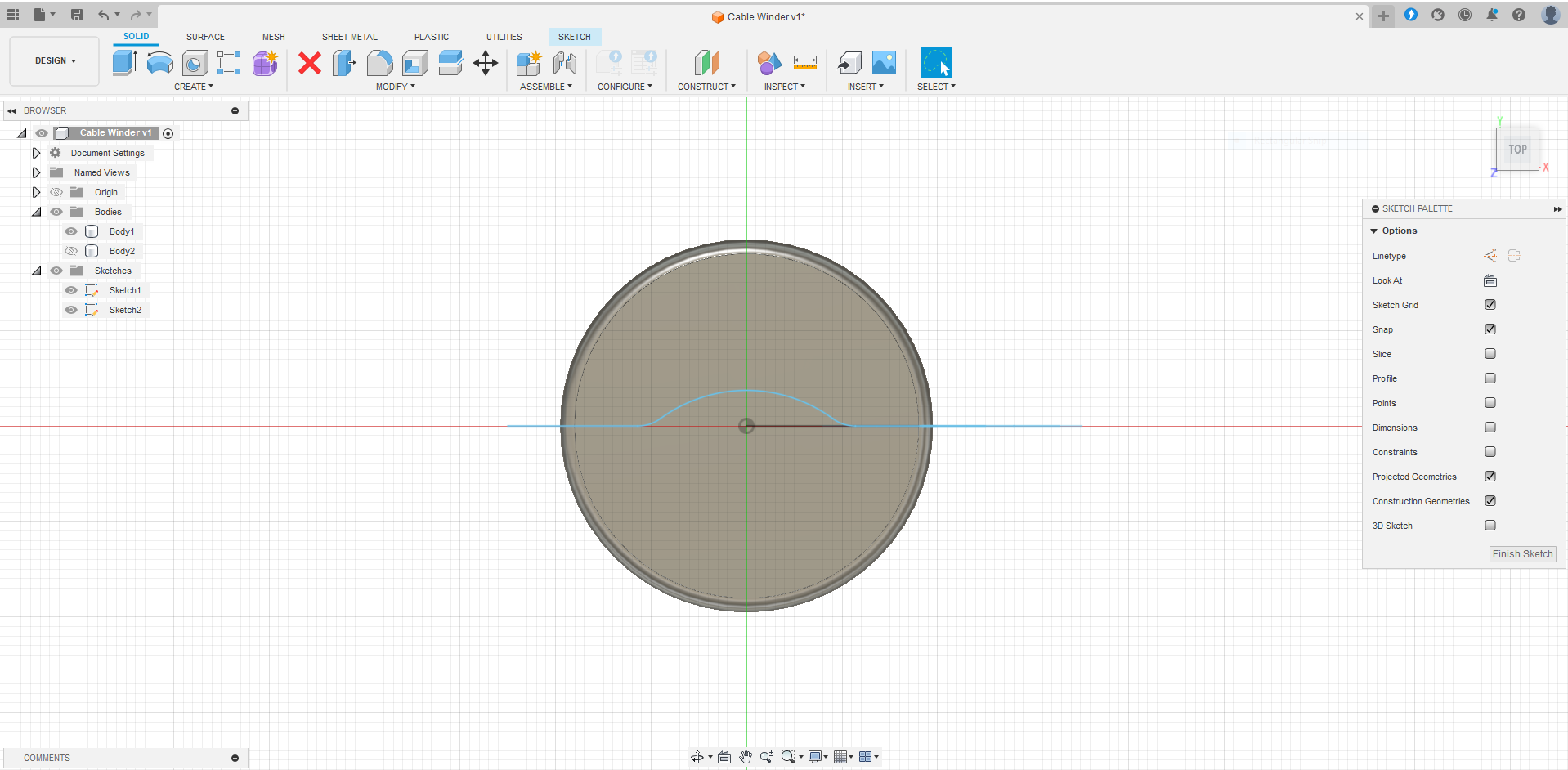The width and height of the screenshot is (1568, 770).
Task: Click the Insert Derive icon
Action: (849, 63)
